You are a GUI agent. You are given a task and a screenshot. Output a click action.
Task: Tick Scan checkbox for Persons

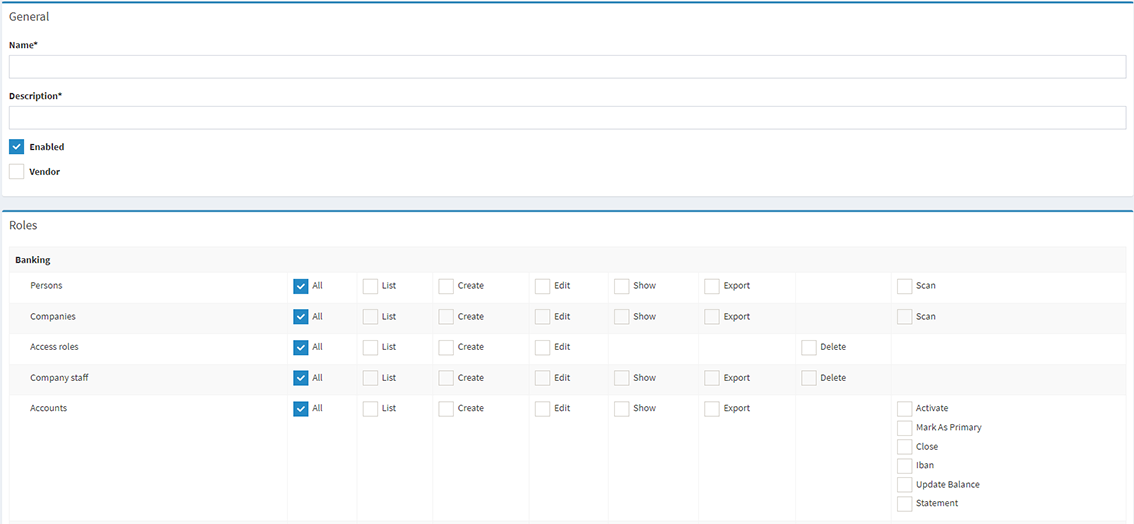click(905, 286)
